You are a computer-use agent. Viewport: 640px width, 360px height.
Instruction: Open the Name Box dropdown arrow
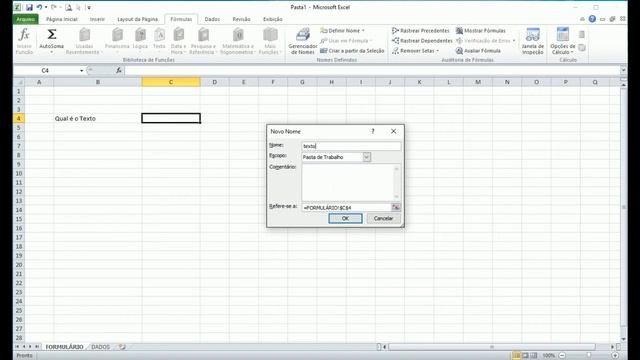[82, 71]
